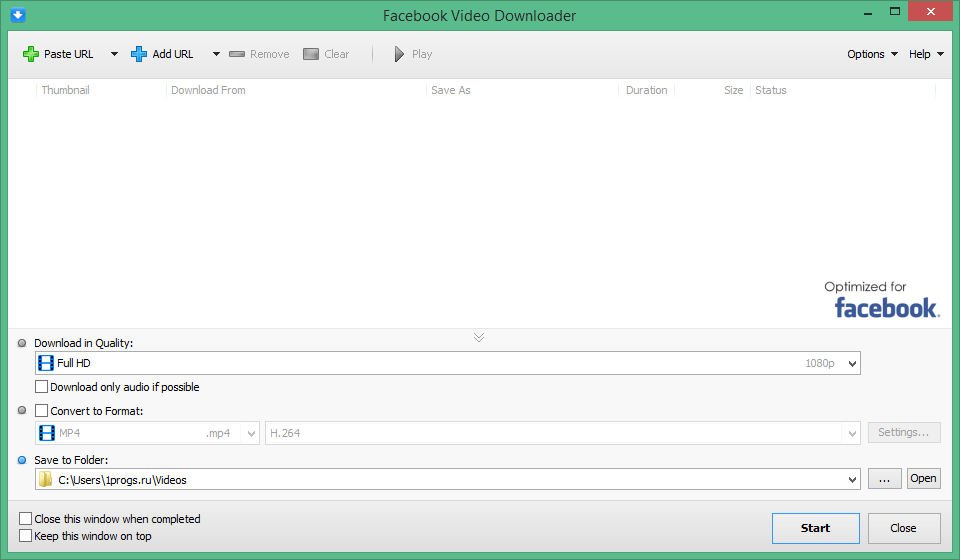Click the Clear toolbar icon
Image resolution: width=960 pixels, height=560 pixels.
[x=311, y=54]
